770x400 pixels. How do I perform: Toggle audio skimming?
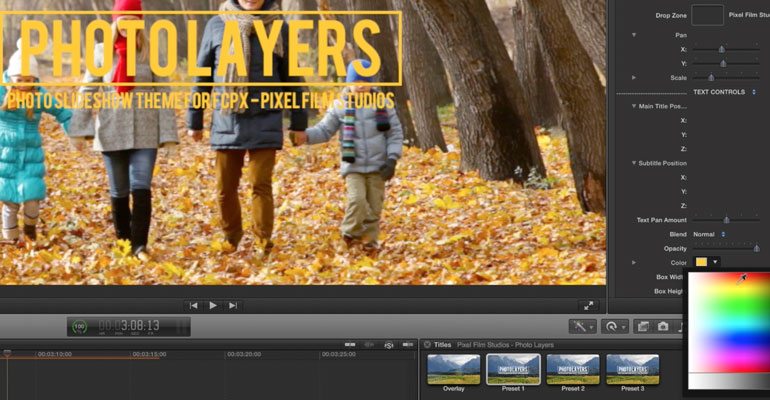(369, 345)
